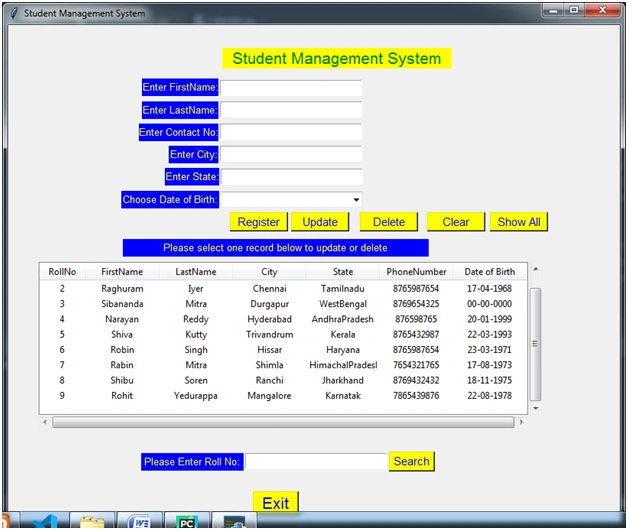Viewport: 629px width, 532px height.
Task: Click the Update button
Action: point(320,222)
